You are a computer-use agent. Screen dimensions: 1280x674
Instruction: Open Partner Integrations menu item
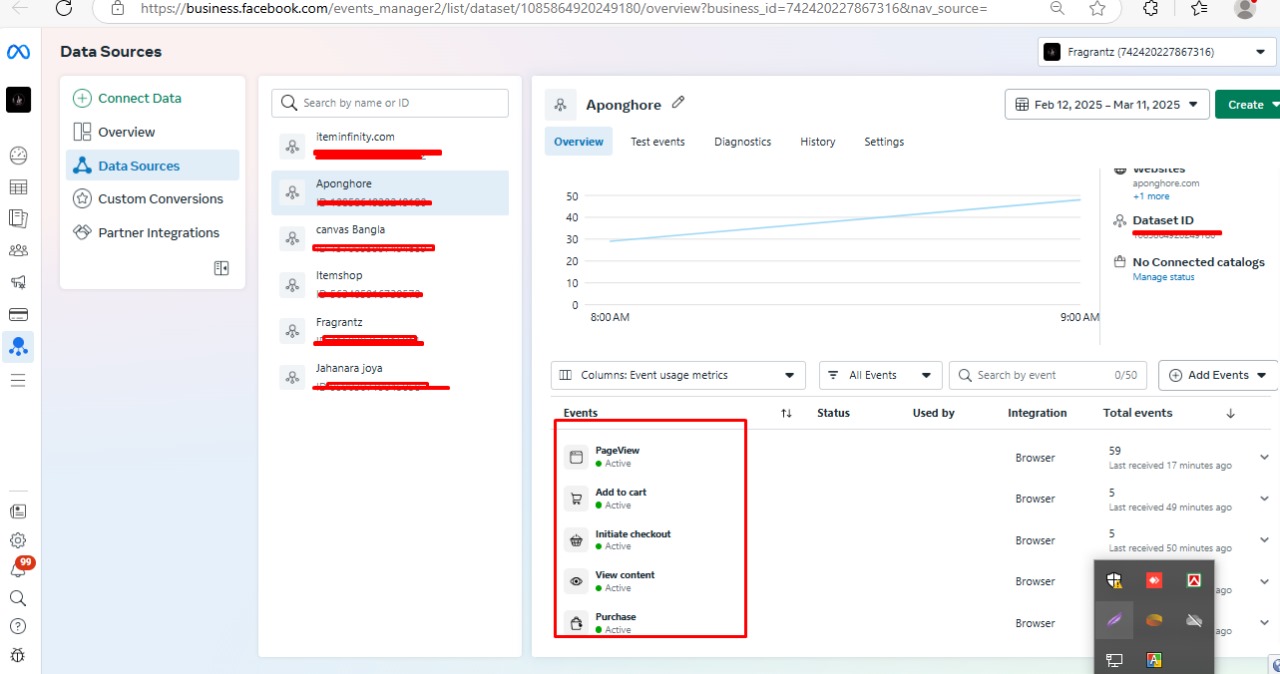click(x=153, y=233)
